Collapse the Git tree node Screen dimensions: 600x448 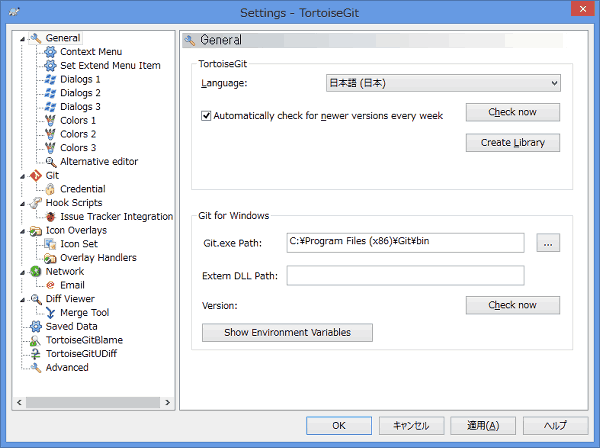coord(23,176)
